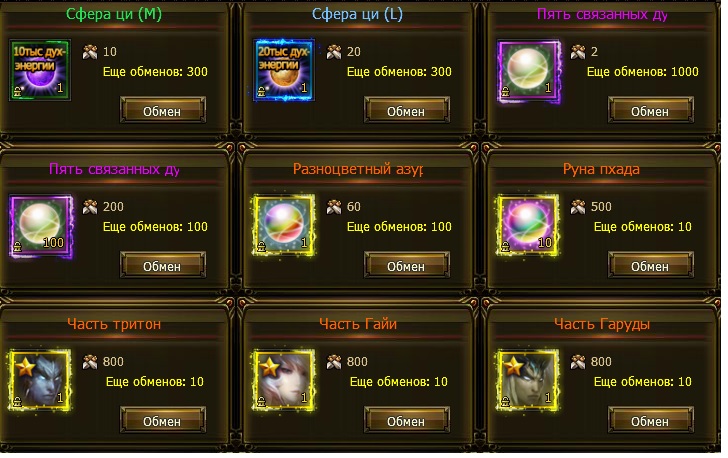Click Обмен under Часть Гаруды
Viewport: 728px width, 458px height.
coord(650,420)
